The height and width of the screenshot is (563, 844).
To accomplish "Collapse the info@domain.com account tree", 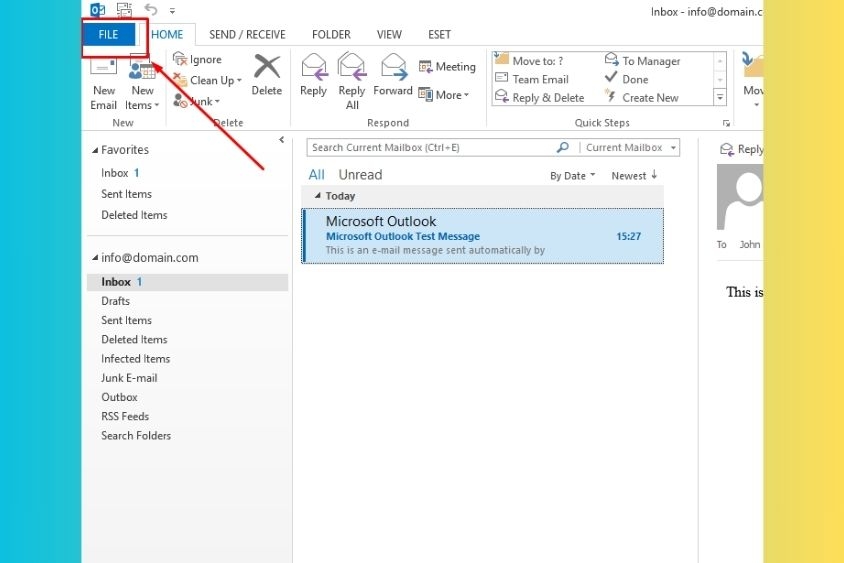I will coord(95,258).
